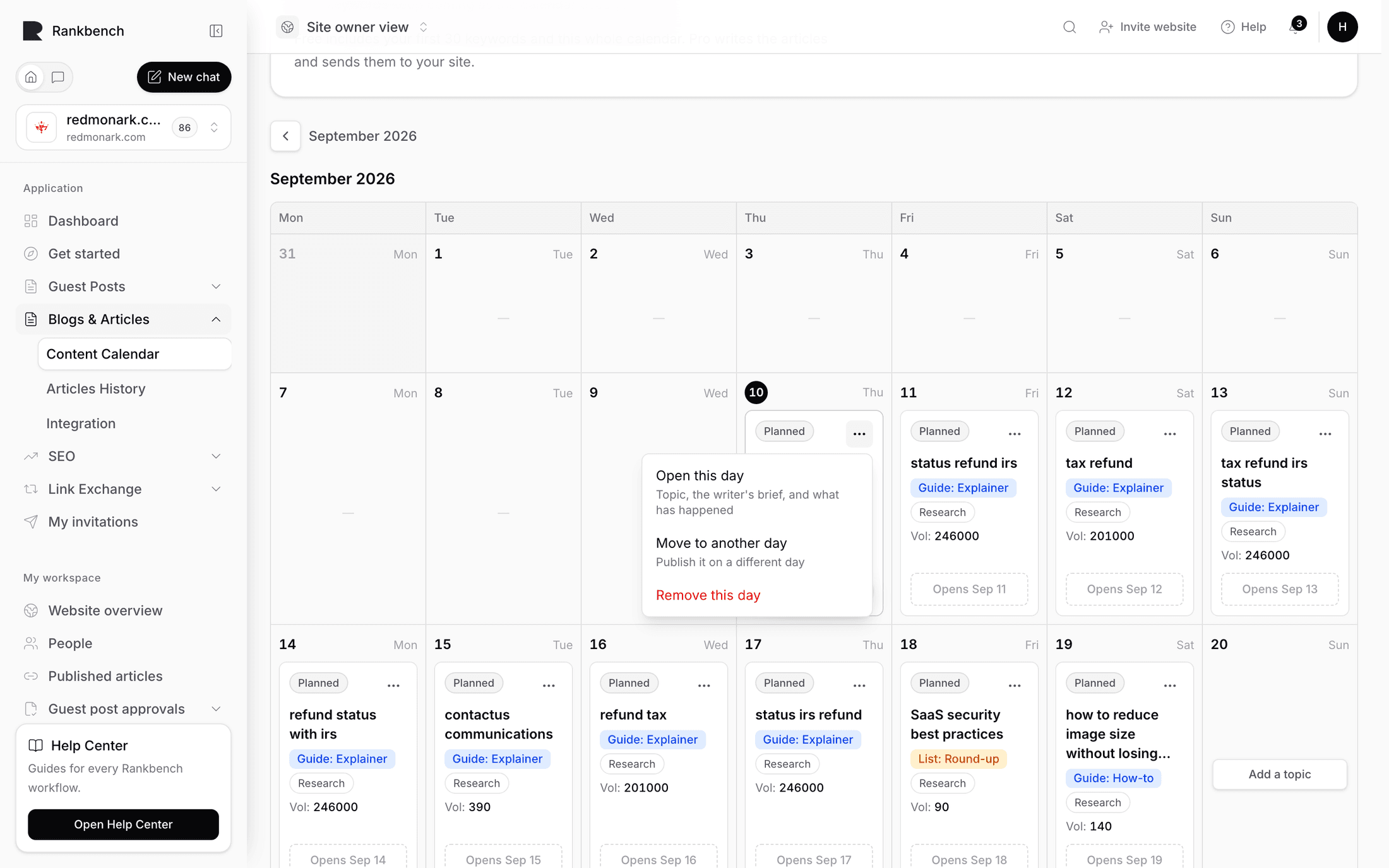Open three-dot menu on status refund irs card
This screenshot has width=1389, height=868.
[1015, 434]
